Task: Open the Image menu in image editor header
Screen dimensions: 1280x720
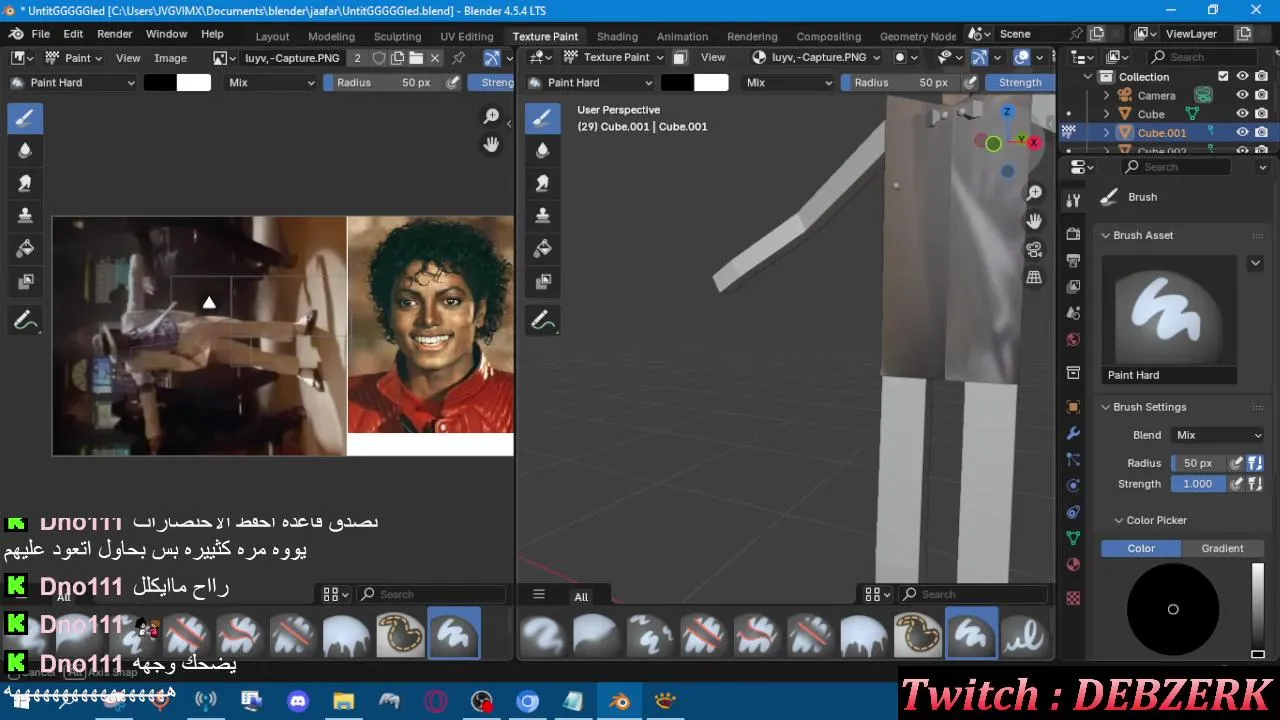Action: coord(170,58)
